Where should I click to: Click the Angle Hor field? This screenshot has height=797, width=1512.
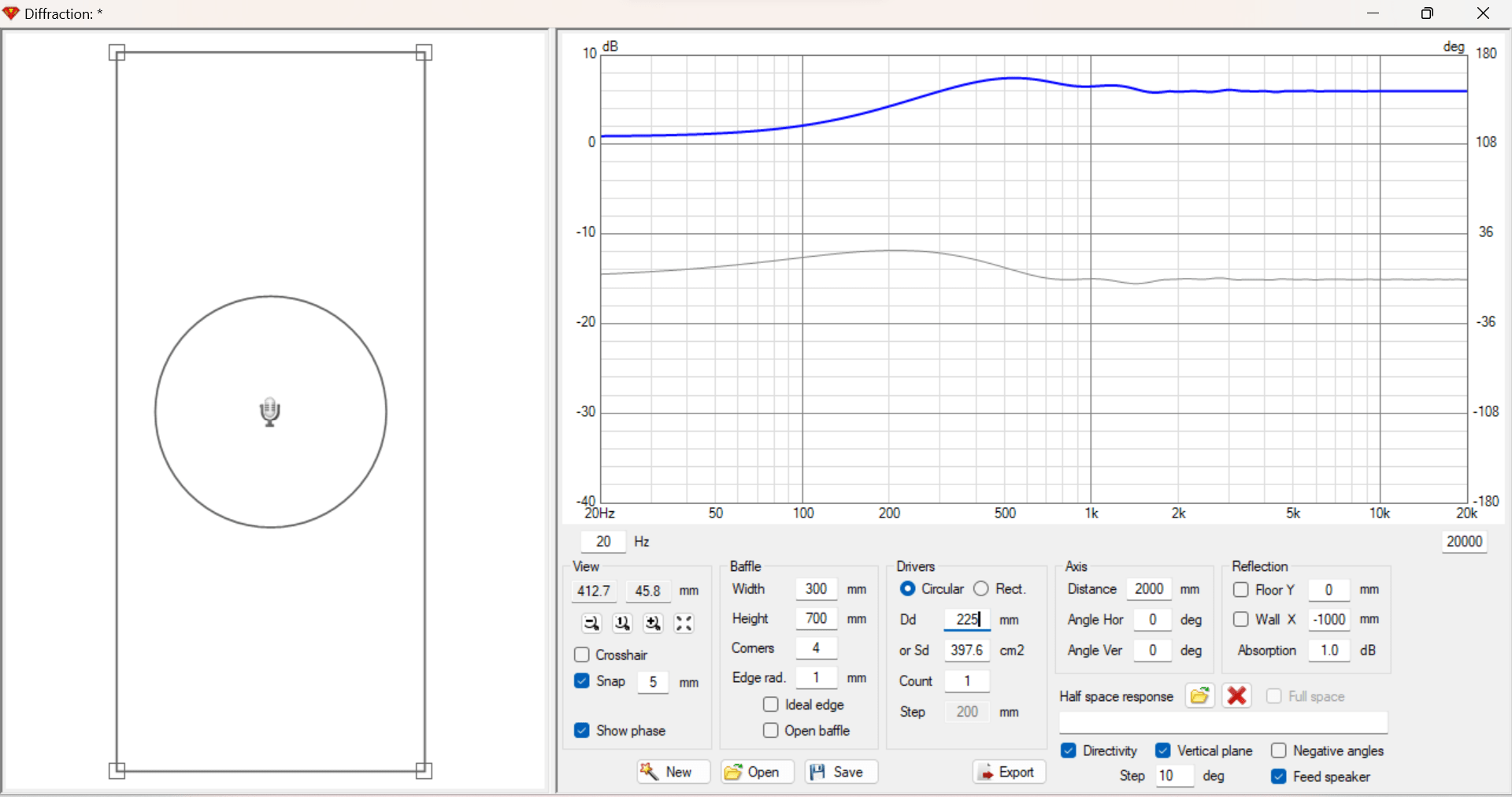[1153, 620]
